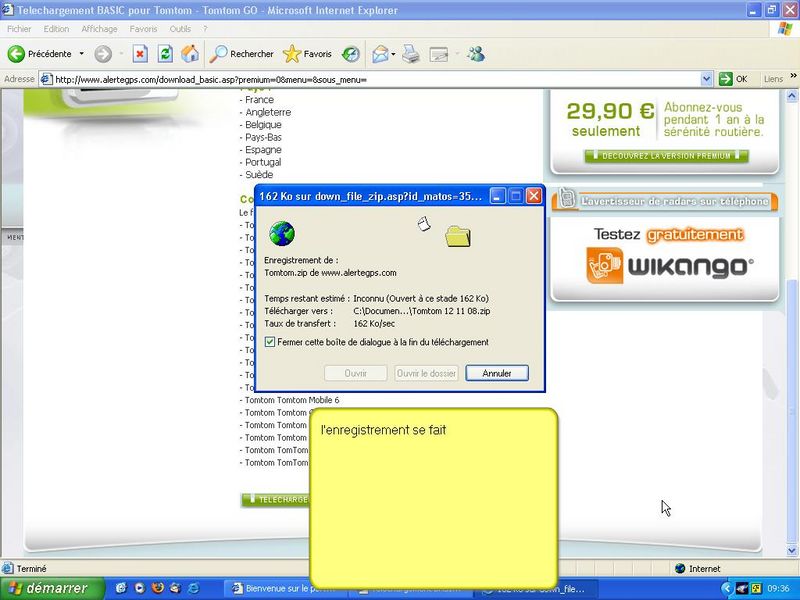Toggle 'Fermer cette boîte de dialogue' checkbox
The width and height of the screenshot is (800, 600).
pyautogui.click(x=270, y=342)
